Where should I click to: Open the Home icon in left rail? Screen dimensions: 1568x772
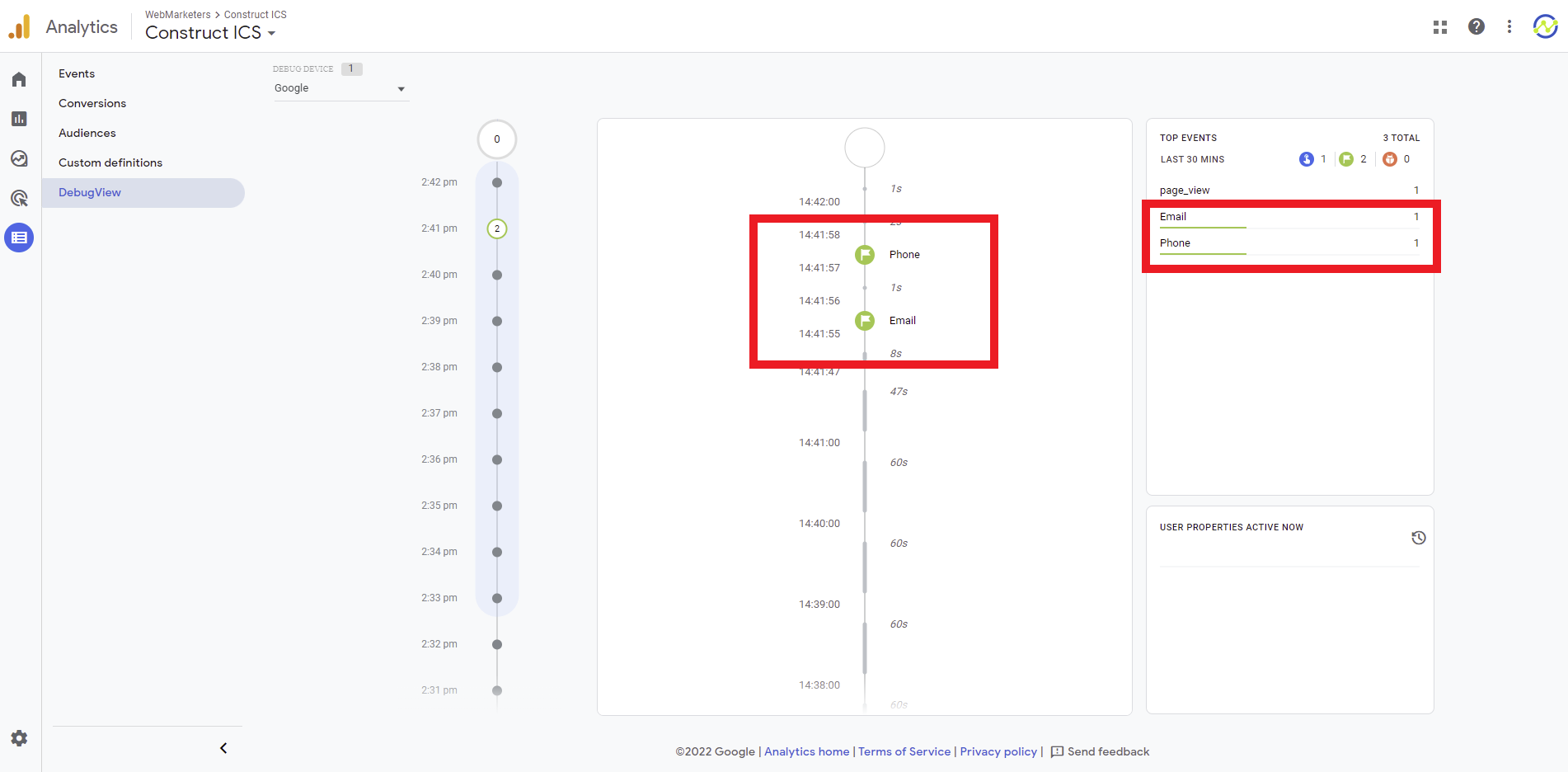coord(19,79)
